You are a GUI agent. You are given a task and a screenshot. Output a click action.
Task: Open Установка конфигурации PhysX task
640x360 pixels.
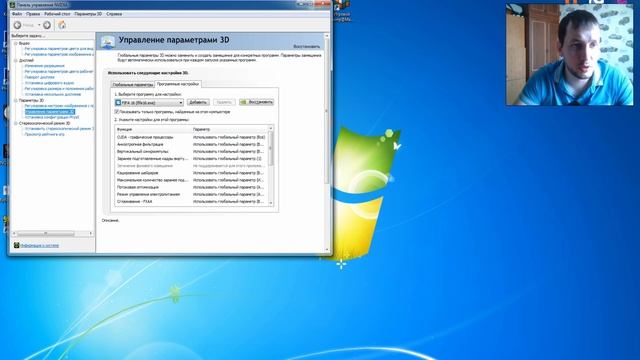click(x=51, y=117)
